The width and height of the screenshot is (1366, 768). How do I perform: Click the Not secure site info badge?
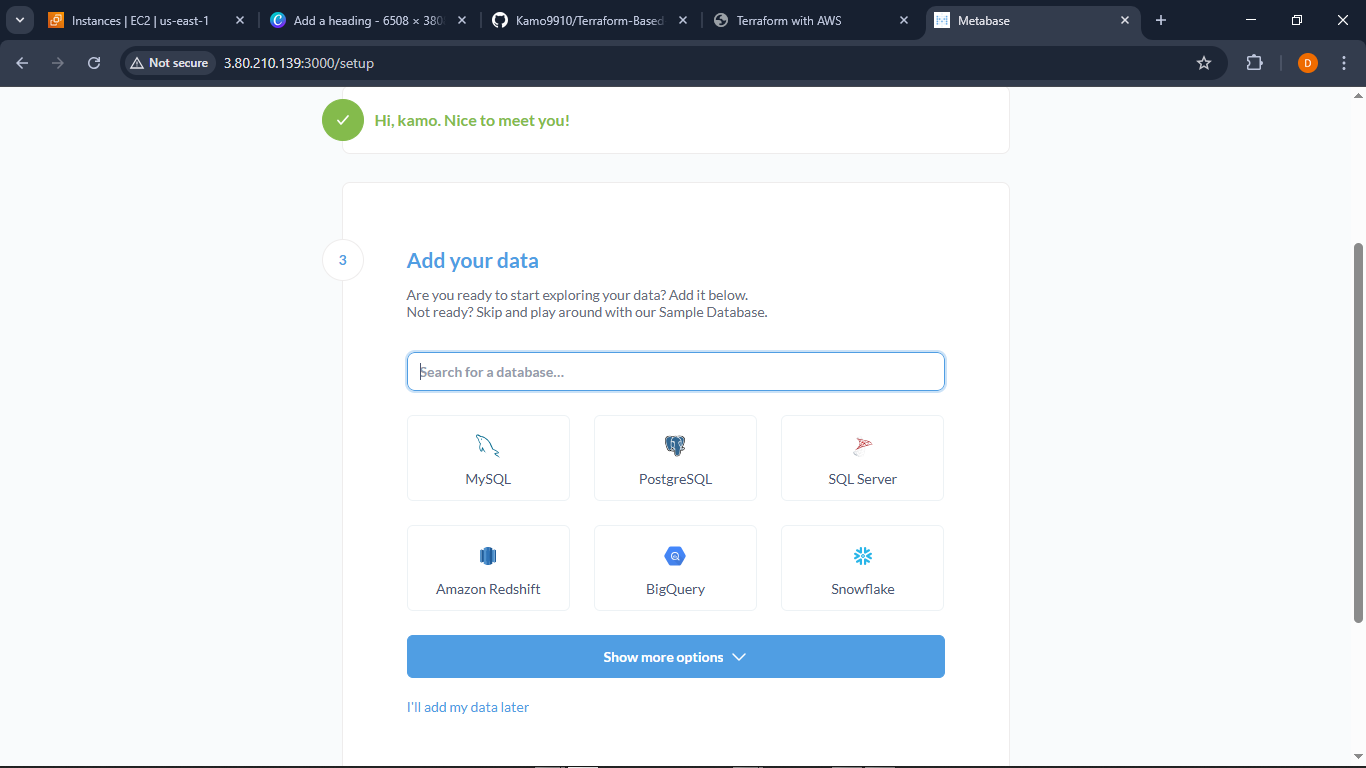point(168,63)
